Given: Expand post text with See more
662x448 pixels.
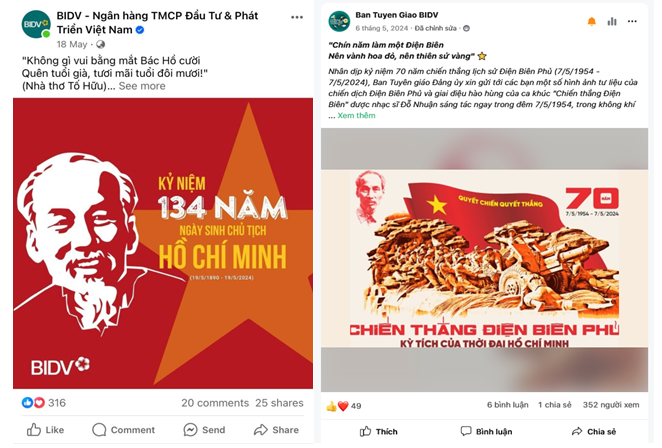Looking at the screenshot, I should click(142, 86).
